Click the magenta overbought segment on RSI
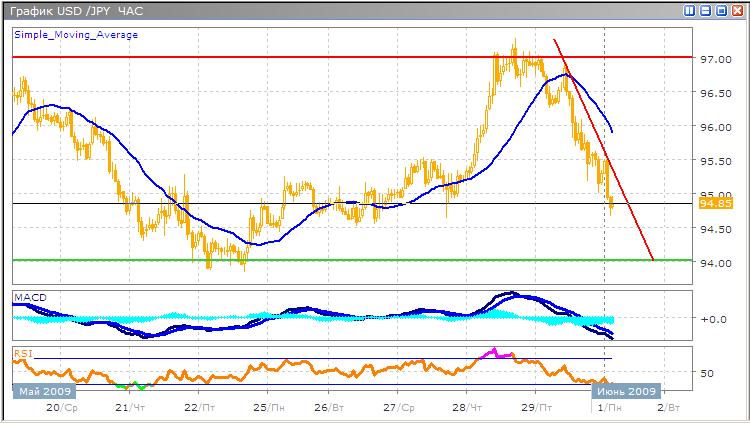This screenshot has width=750, height=423. (497, 353)
